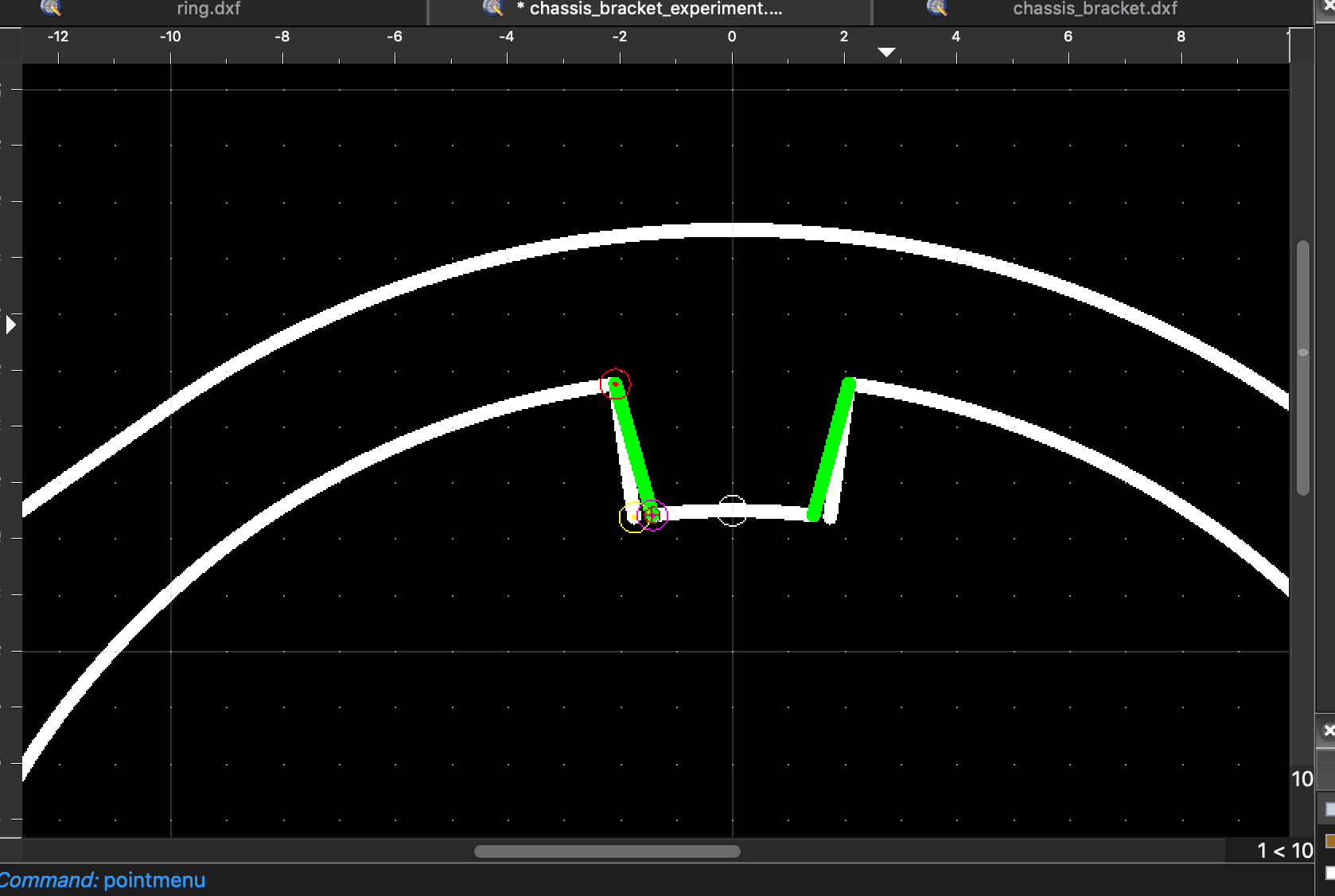Click the ring.dxf tab's drawing icon
Image resolution: width=1335 pixels, height=896 pixels.
tap(51, 8)
